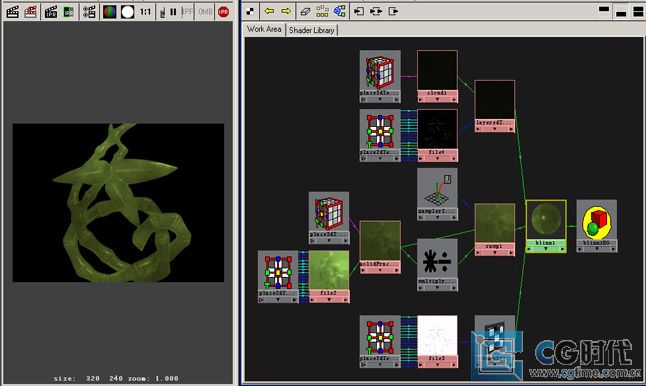The width and height of the screenshot is (646, 386).
Task: Set real size with the 1:1 button
Action: click(145, 12)
